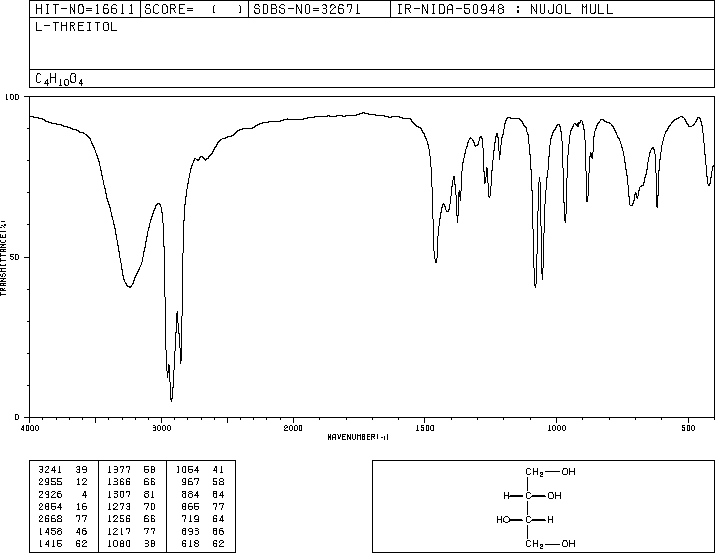
Task: Click the deepest peak bottom near 2926
Action: (x=171, y=401)
